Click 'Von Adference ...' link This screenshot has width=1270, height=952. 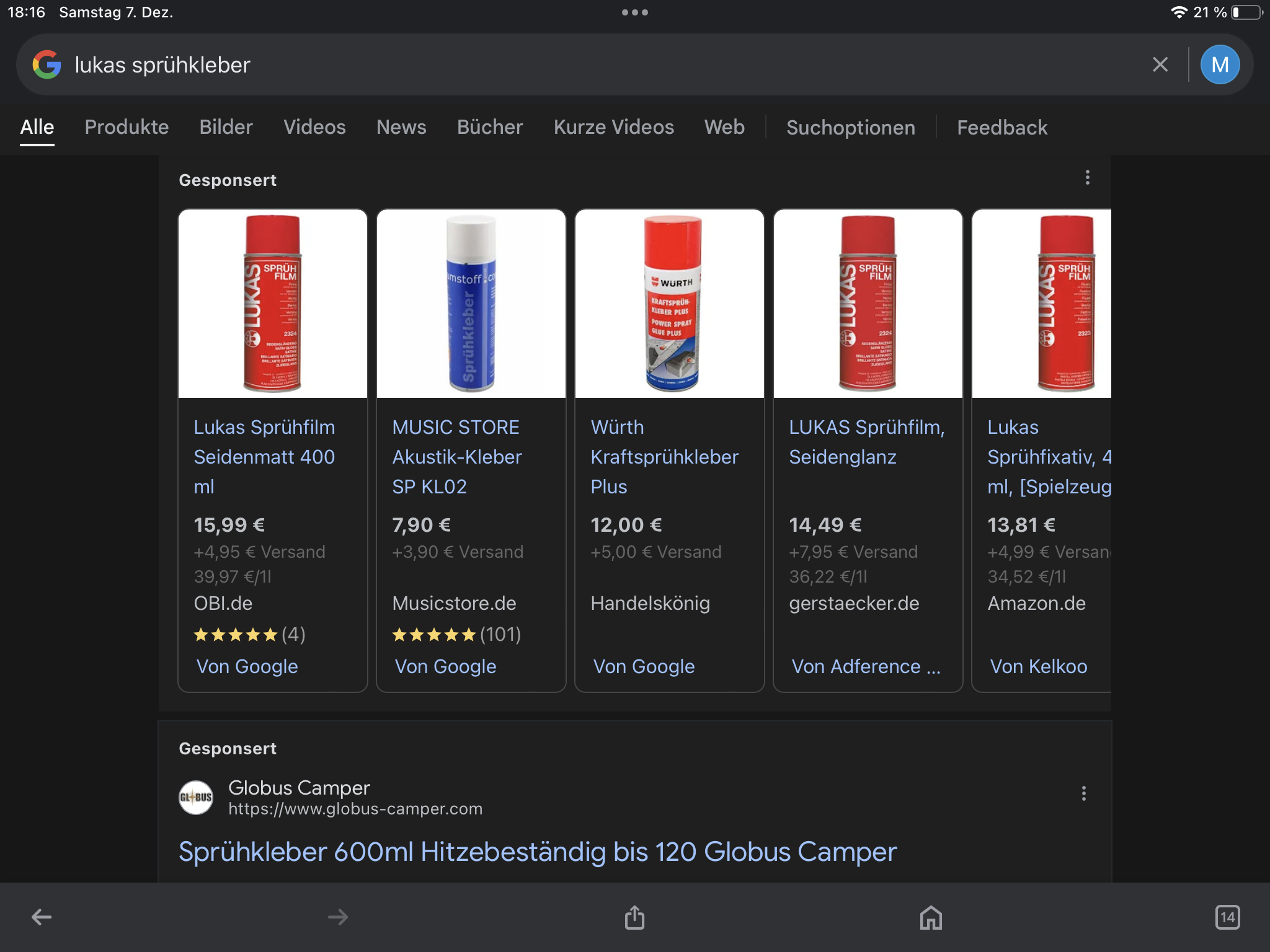866,666
